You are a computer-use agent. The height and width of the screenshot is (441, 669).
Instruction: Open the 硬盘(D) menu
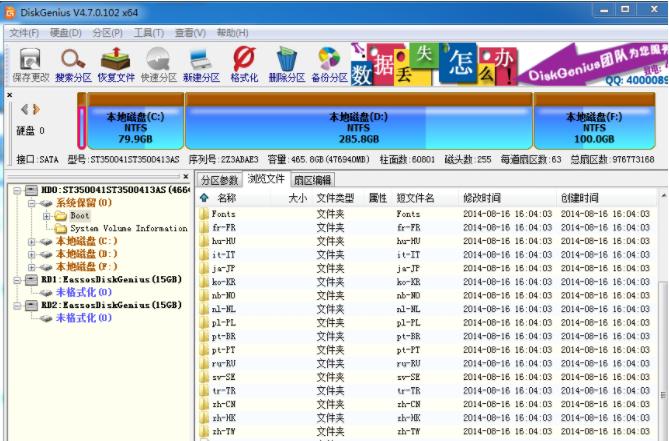[x=65, y=33]
